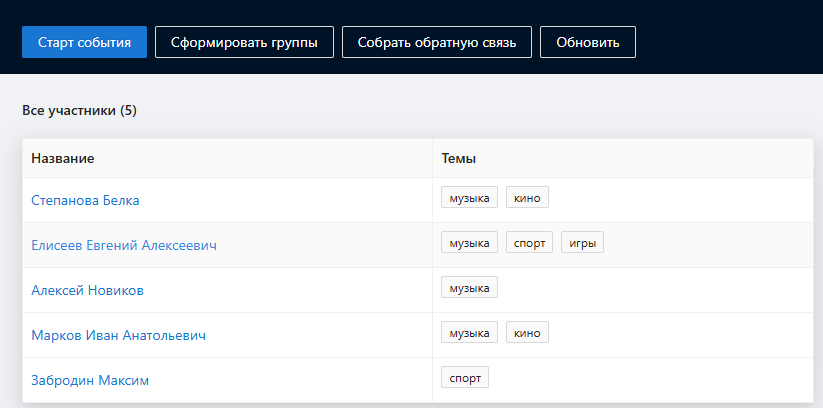Click "музыка" tag in Марков's row

click(x=469, y=333)
